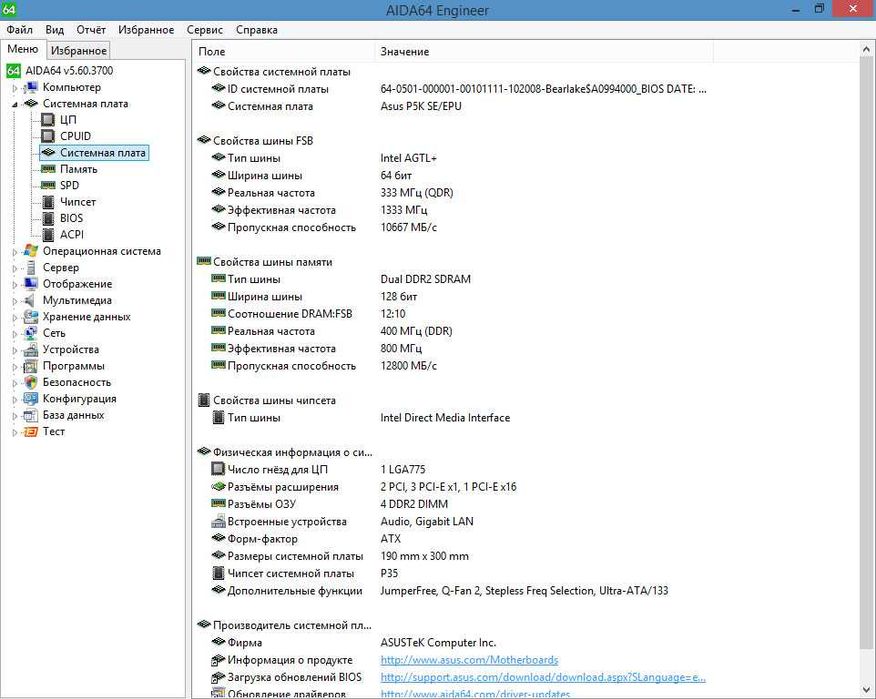Click the SPD module icon

click(x=49, y=185)
